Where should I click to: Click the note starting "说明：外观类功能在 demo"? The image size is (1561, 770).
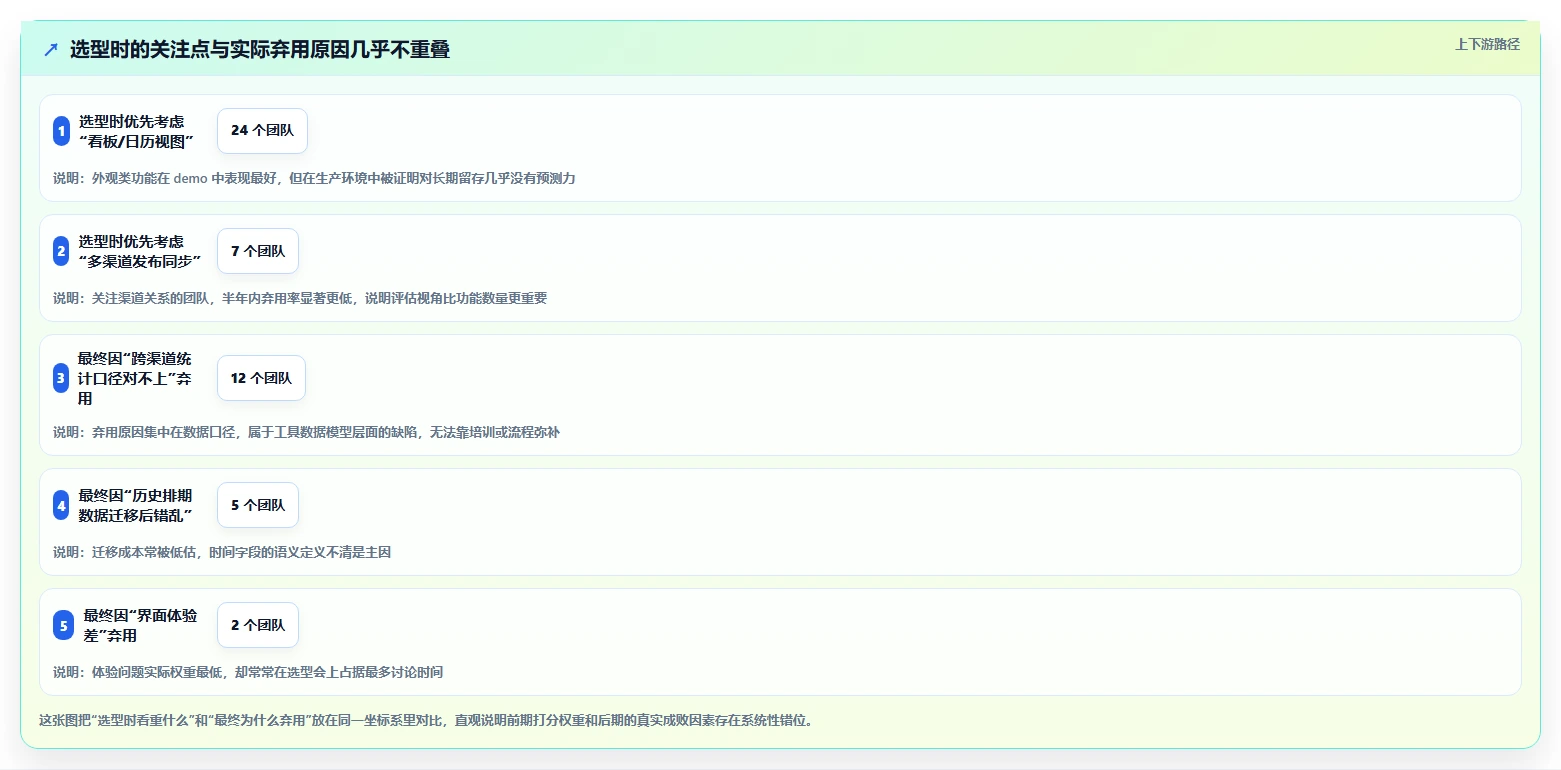click(314, 179)
